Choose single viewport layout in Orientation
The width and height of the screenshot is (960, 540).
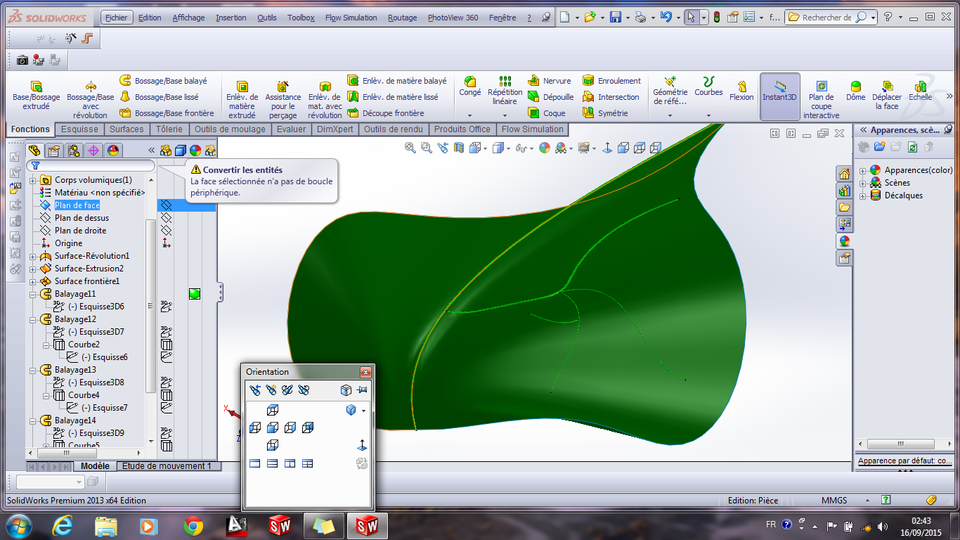click(255, 463)
